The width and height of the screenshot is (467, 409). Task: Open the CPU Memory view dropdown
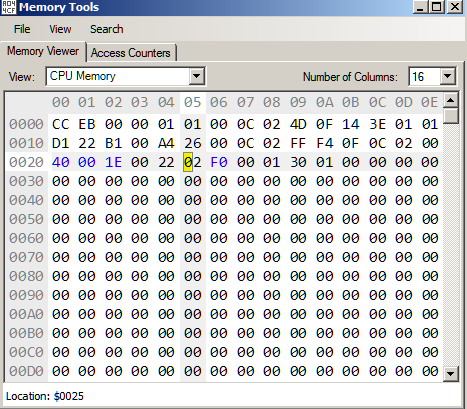[x=125, y=76]
